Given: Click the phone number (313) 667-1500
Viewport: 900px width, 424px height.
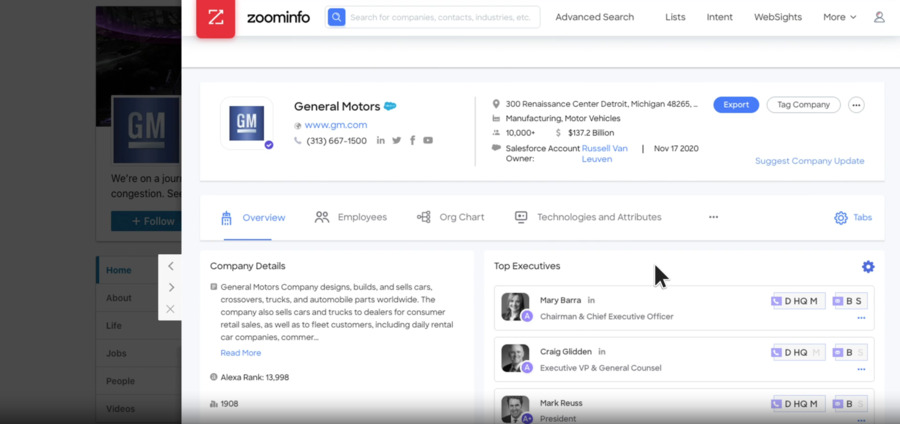Looking at the screenshot, I should (x=336, y=141).
